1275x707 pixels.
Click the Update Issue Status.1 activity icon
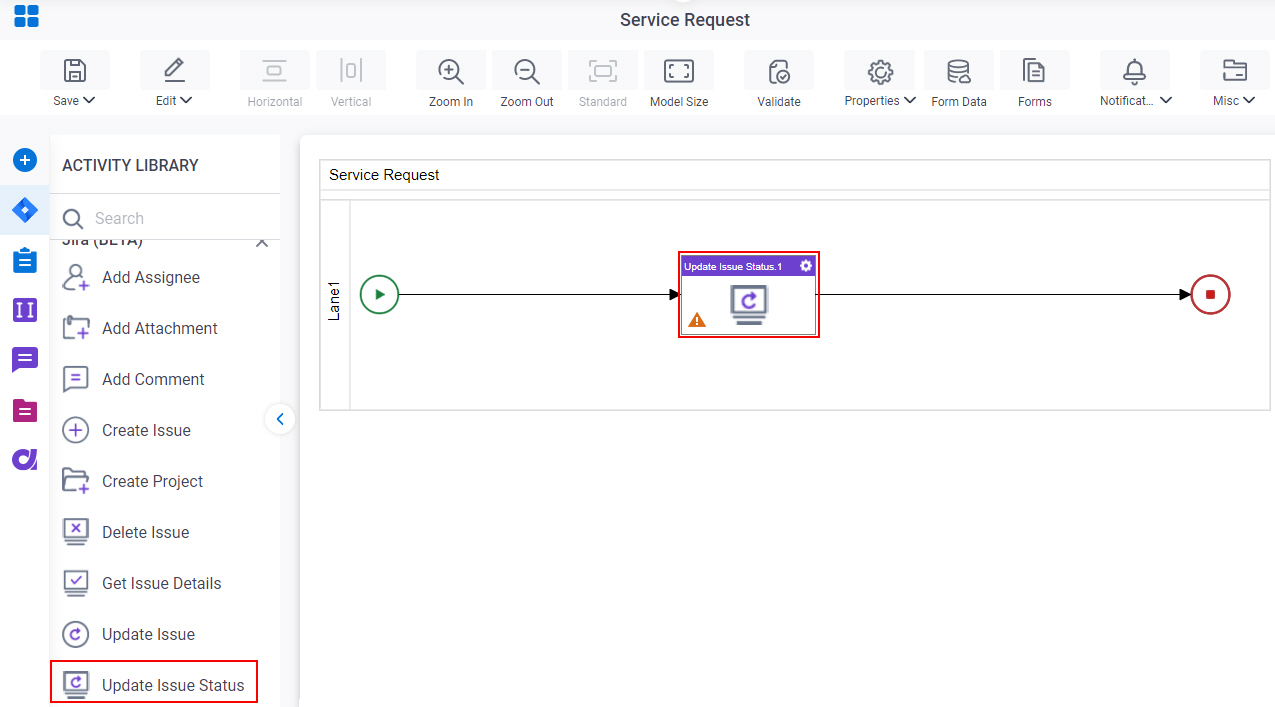[x=749, y=305]
